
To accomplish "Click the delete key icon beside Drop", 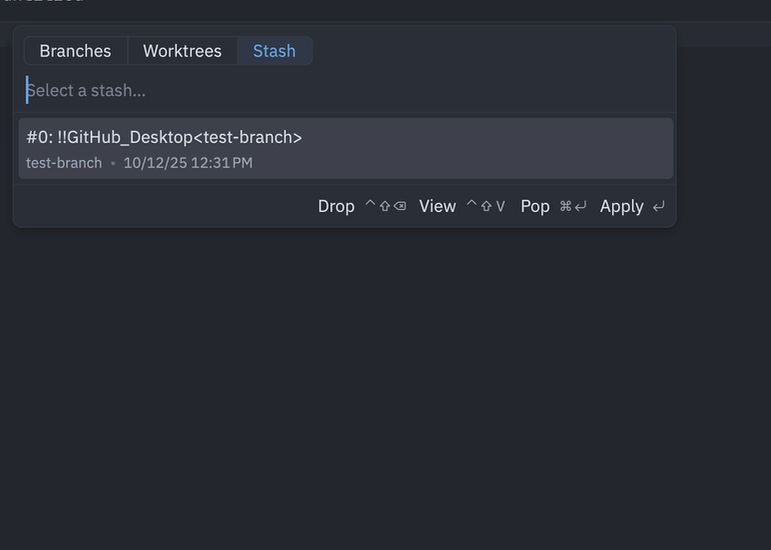I will [400, 206].
